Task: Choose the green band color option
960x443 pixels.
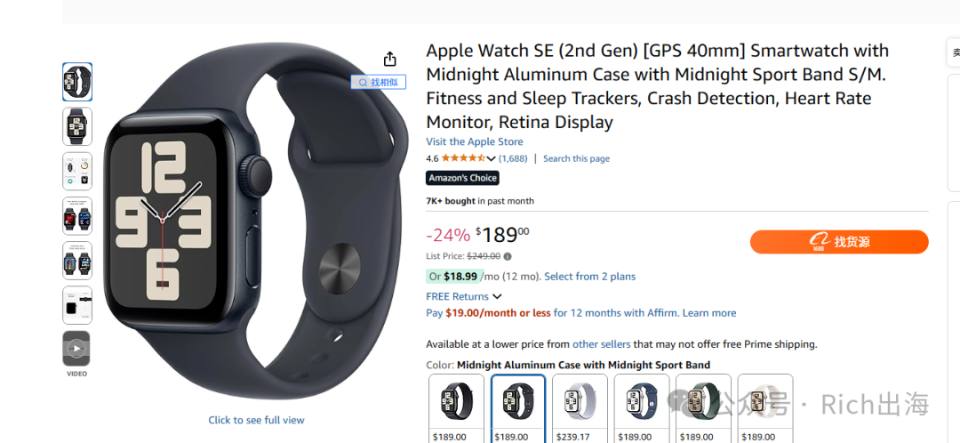Action: 703,408
